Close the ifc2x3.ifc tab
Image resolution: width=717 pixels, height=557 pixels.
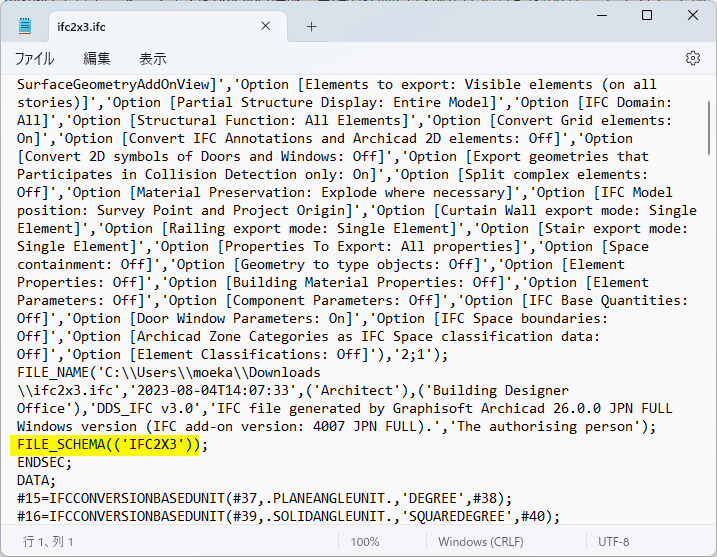point(265,26)
